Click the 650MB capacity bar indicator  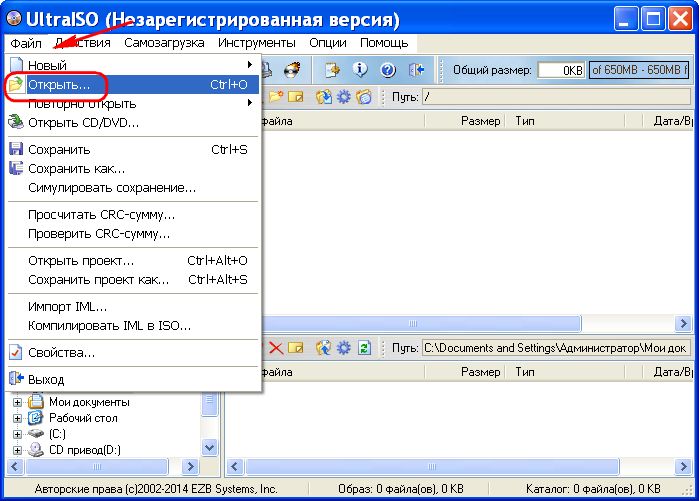pyautogui.click(x=638, y=70)
